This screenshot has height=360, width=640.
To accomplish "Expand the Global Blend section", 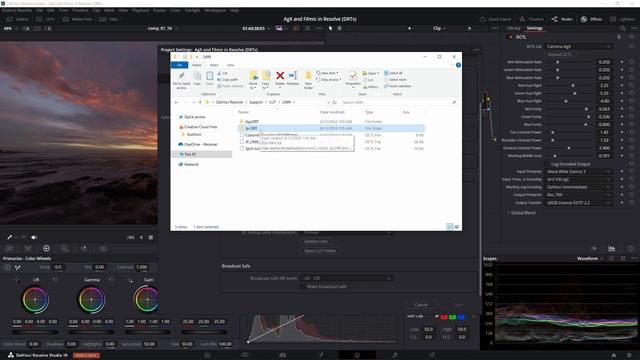I will pos(521,213).
